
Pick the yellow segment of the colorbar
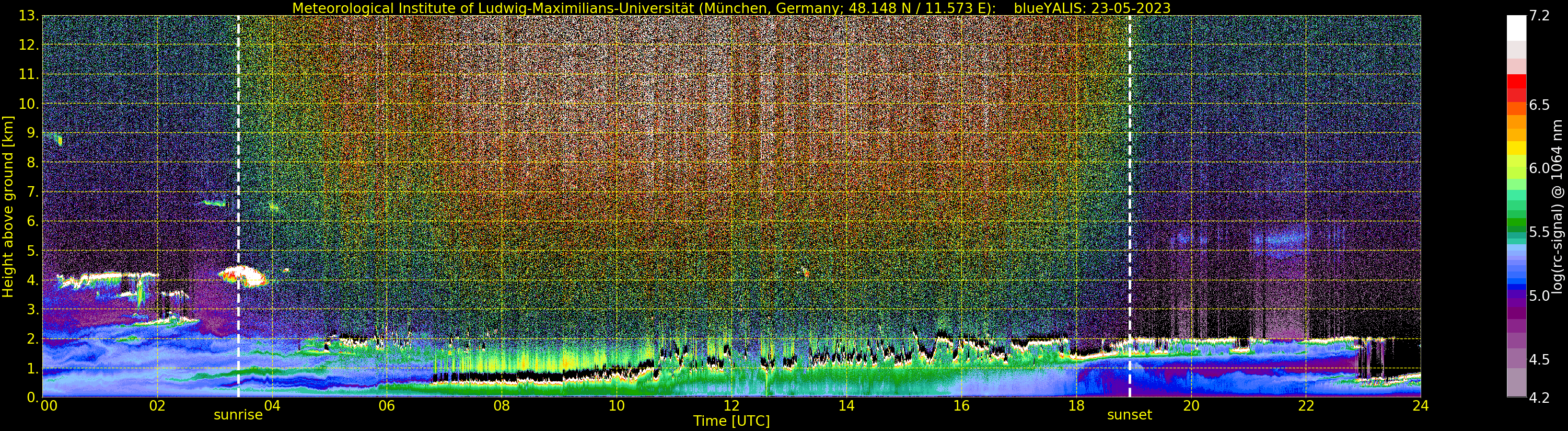tap(1516, 148)
